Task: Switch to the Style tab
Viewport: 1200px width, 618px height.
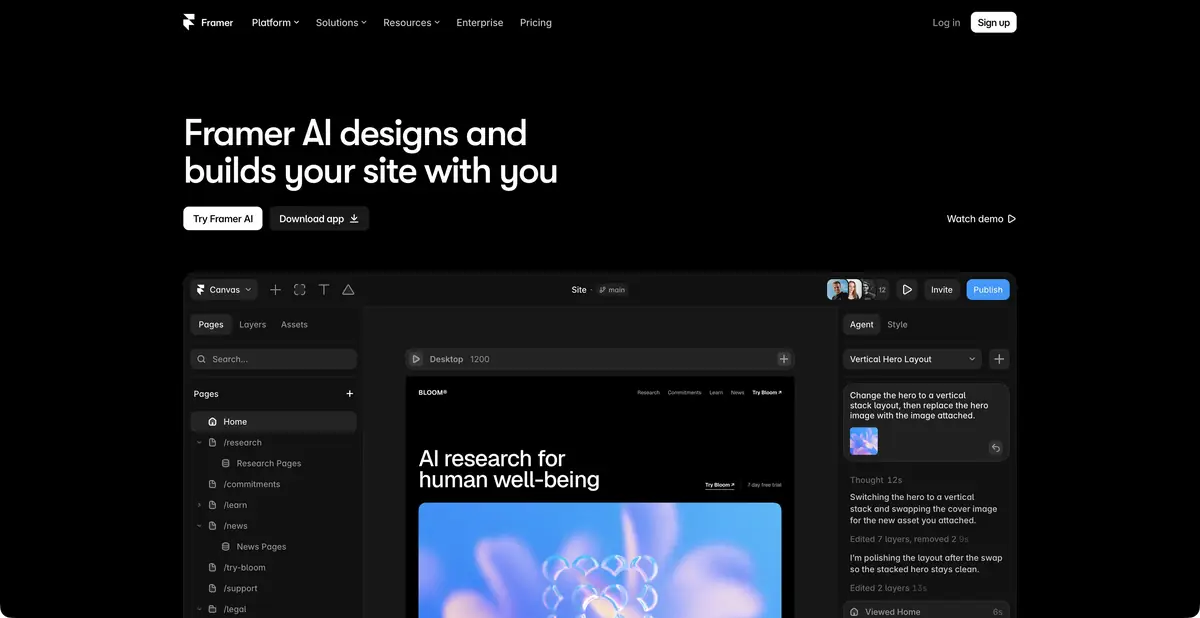Action: pos(898,325)
